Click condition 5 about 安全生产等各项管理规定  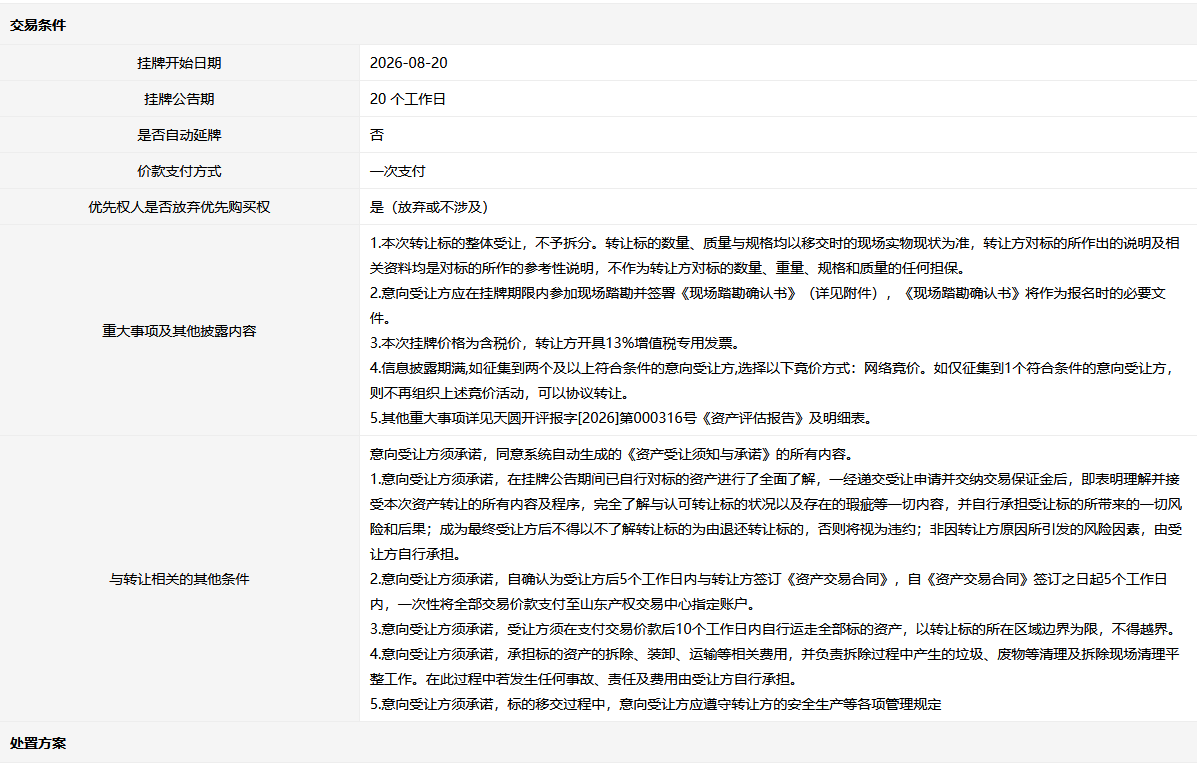tap(656, 703)
